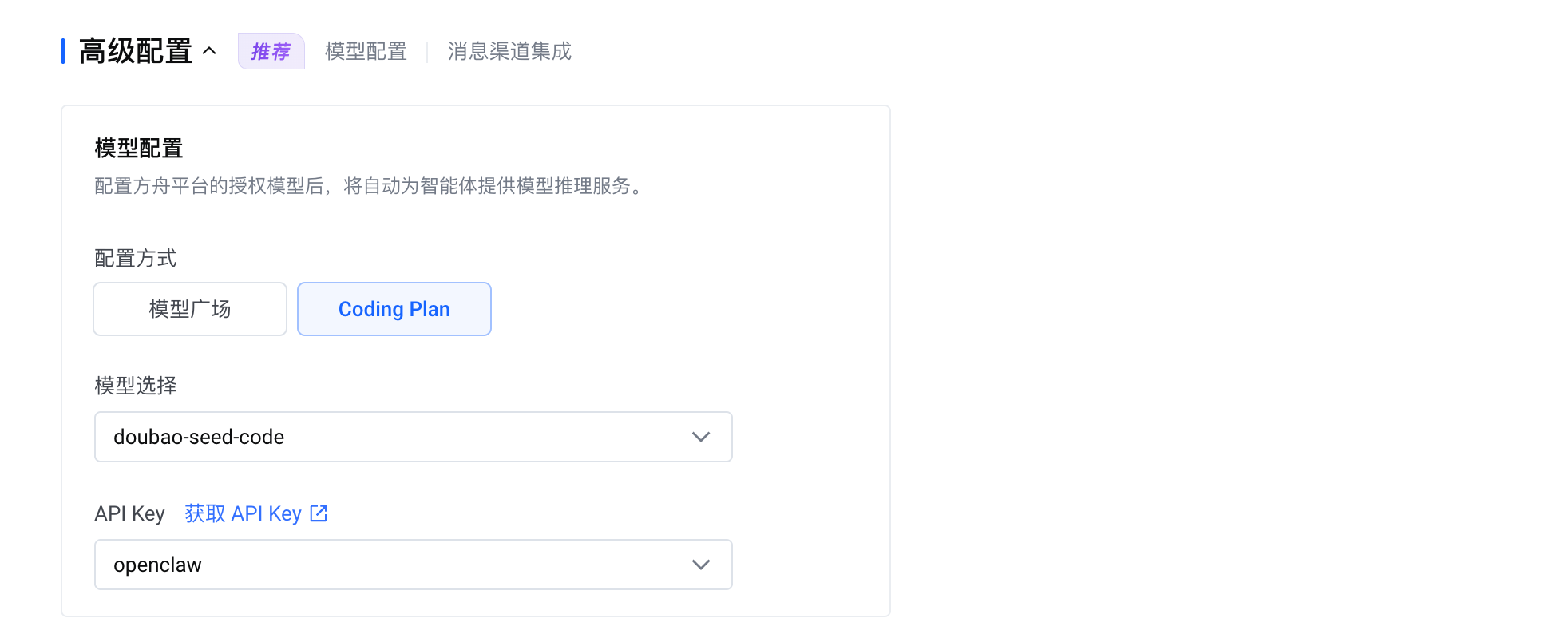Click the arrow icon in doubao-seed-code field
Viewport: 1568px width, 638px height.
[700, 437]
